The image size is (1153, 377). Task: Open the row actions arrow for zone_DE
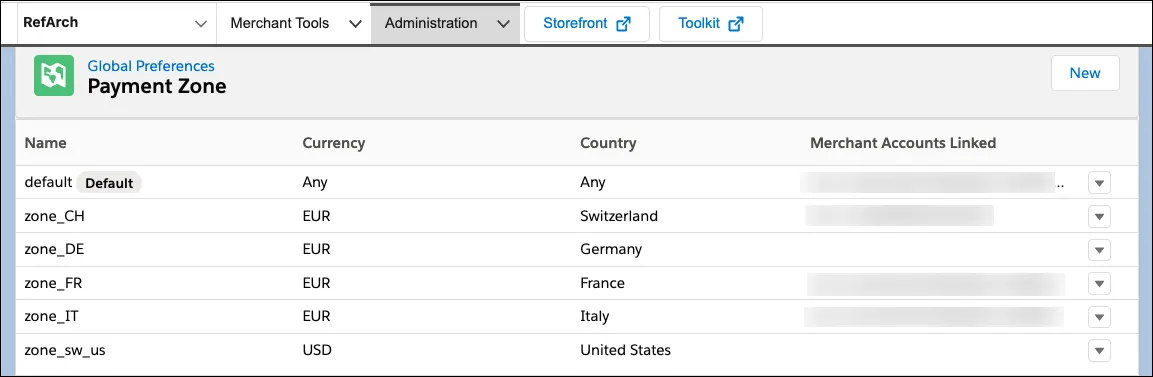coord(1099,250)
